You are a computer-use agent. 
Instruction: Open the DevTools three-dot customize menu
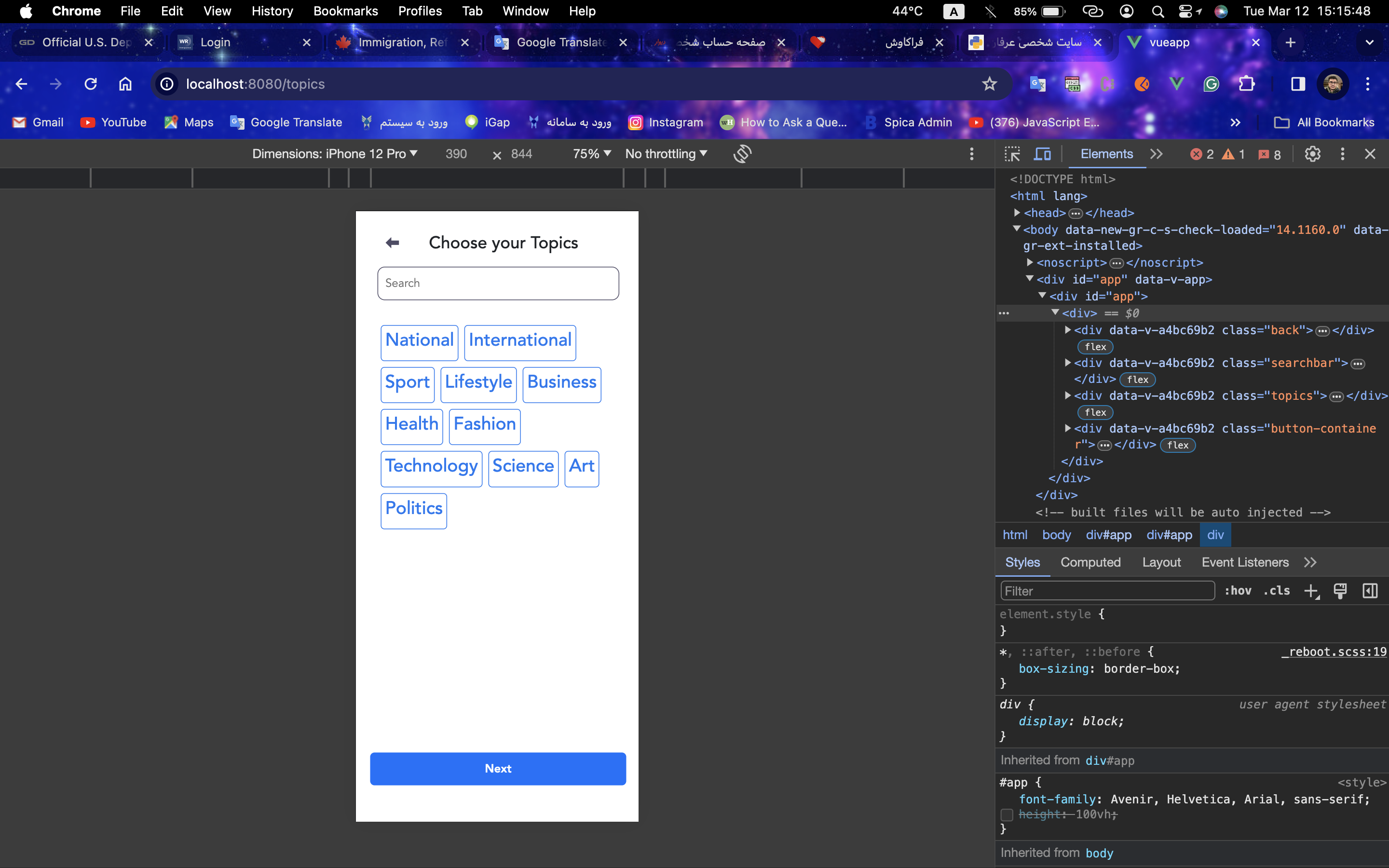point(1342,154)
